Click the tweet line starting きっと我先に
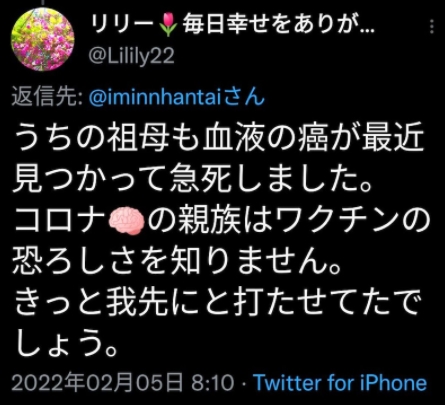Image resolution: width=445 pixels, height=405 pixels. point(216,304)
